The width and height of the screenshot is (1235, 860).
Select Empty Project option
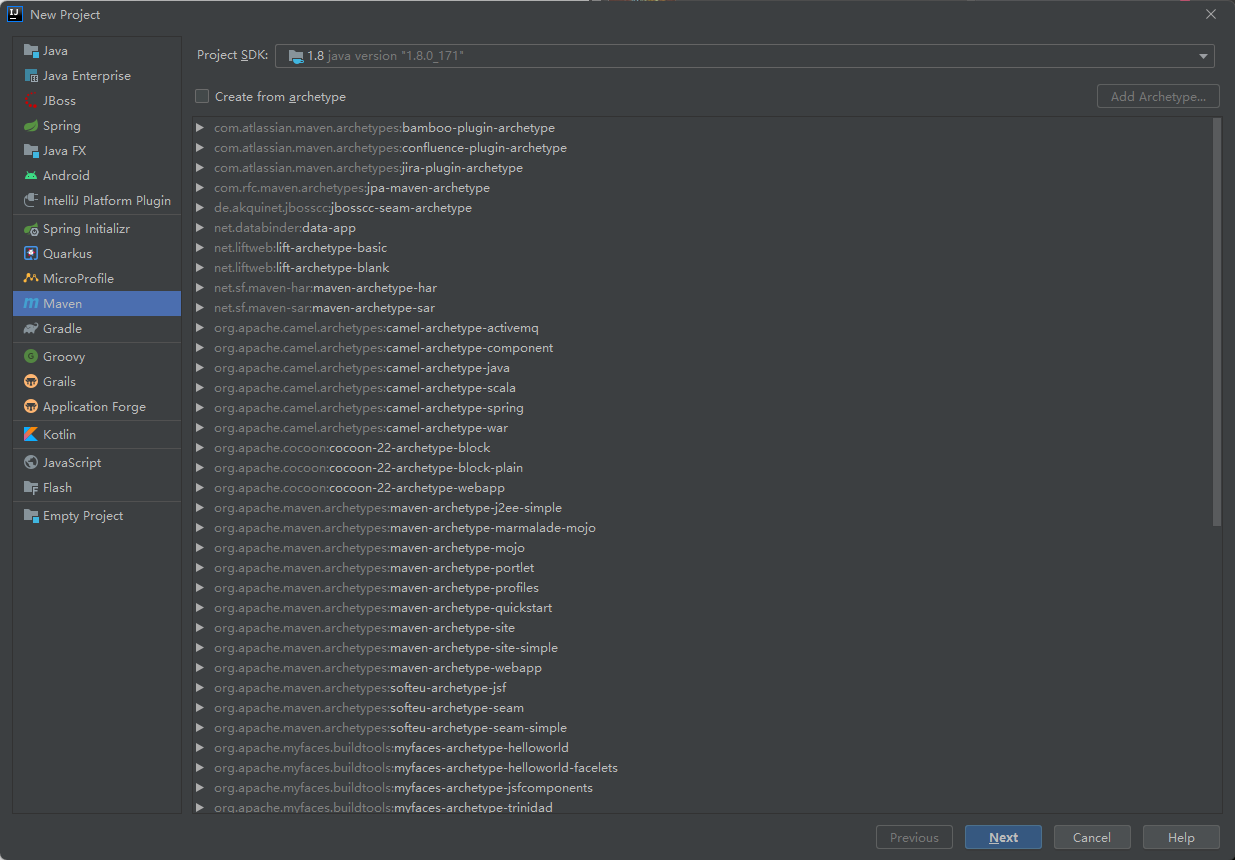(97, 516)
